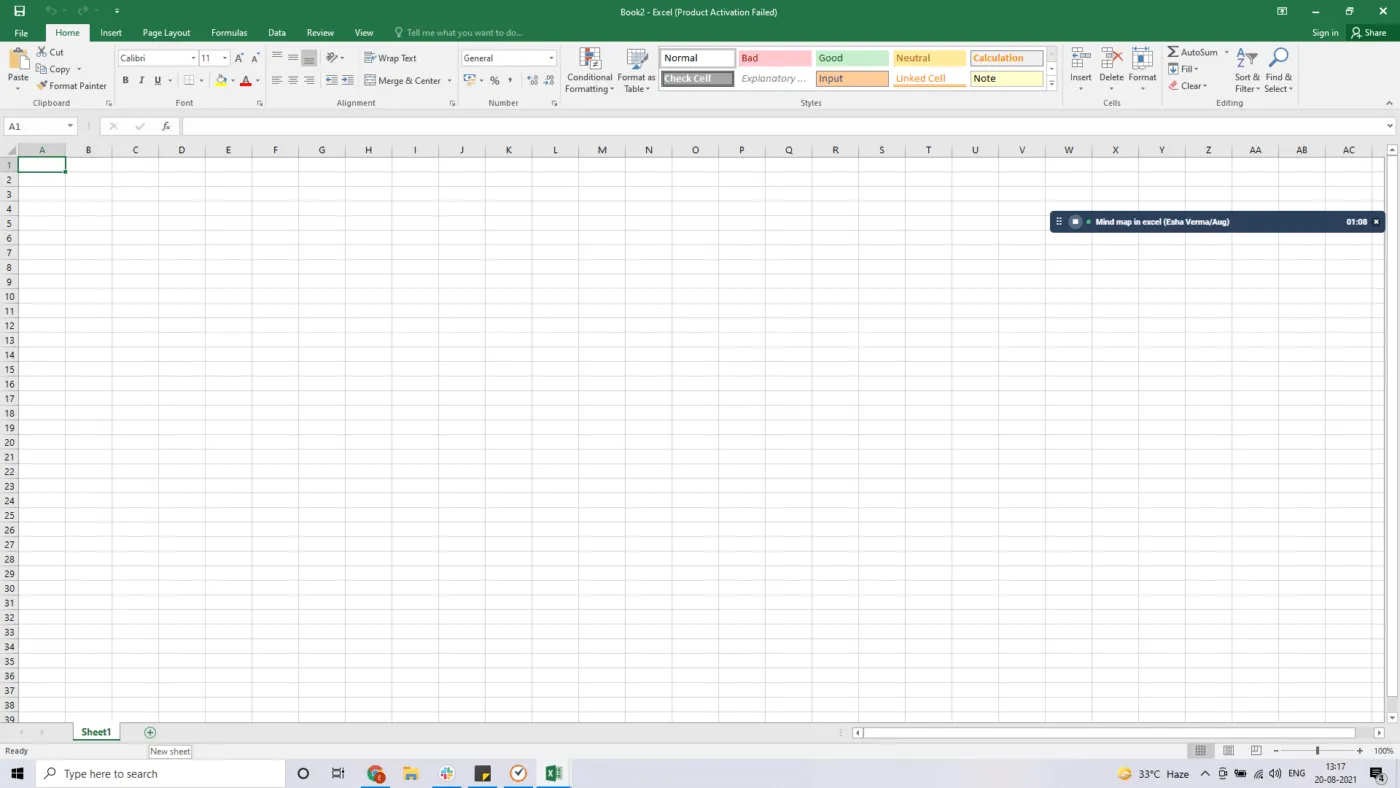Open the Fill Color dropdown arrow

(x=232, y=80)
